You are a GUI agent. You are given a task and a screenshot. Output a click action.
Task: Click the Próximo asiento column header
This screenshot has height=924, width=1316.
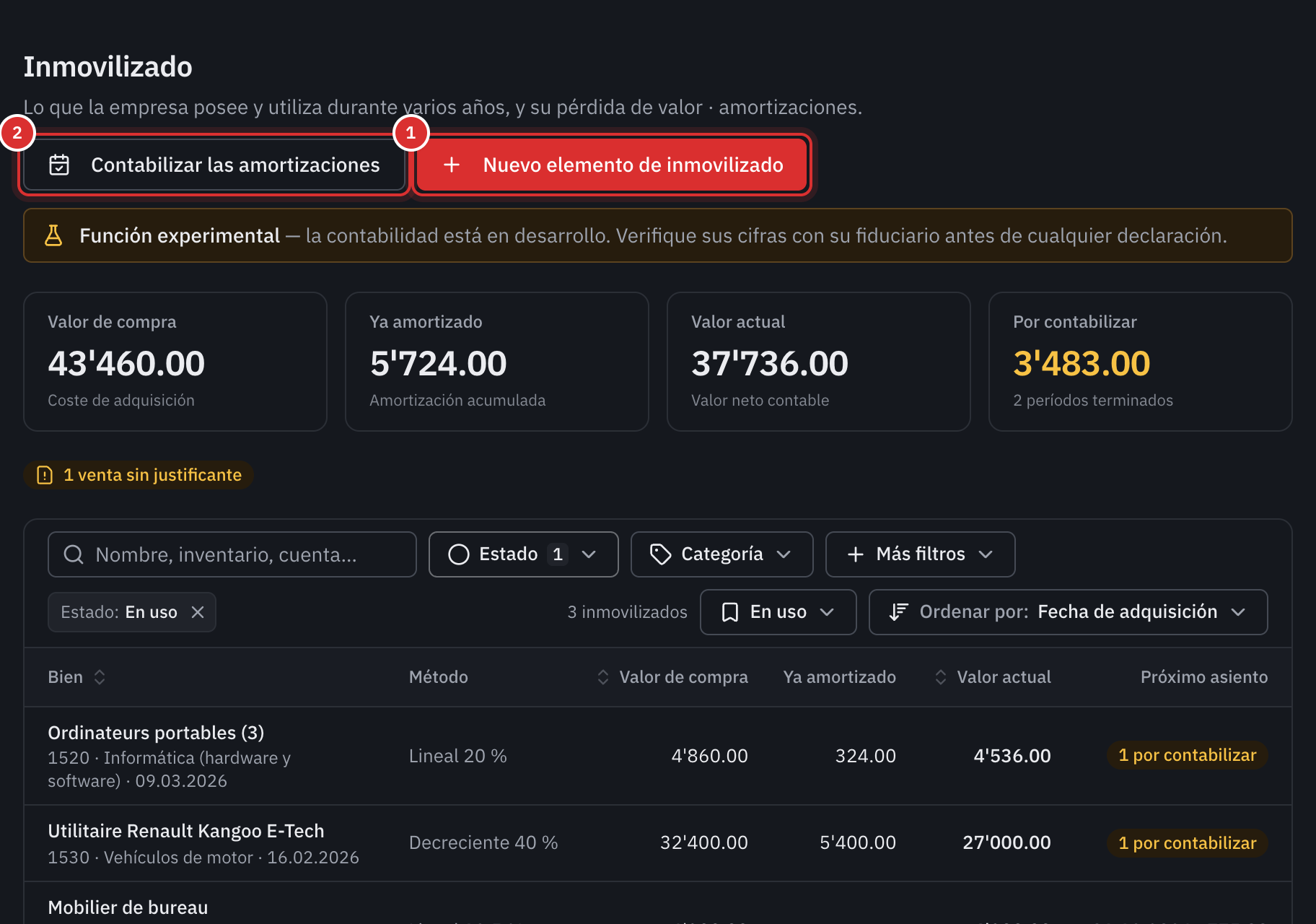tap(1204, 677)
